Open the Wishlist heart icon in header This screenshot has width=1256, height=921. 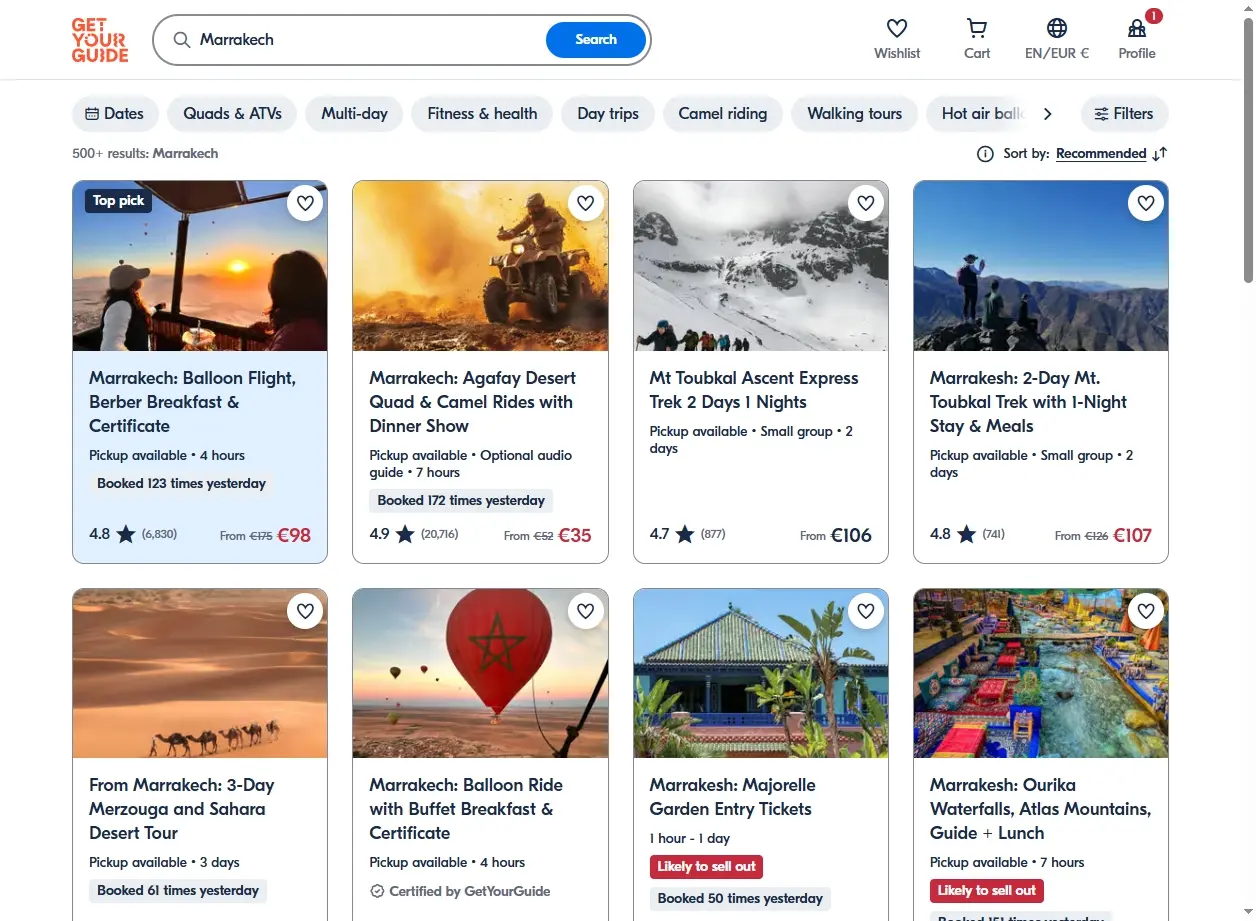click(x=897, y=28)
